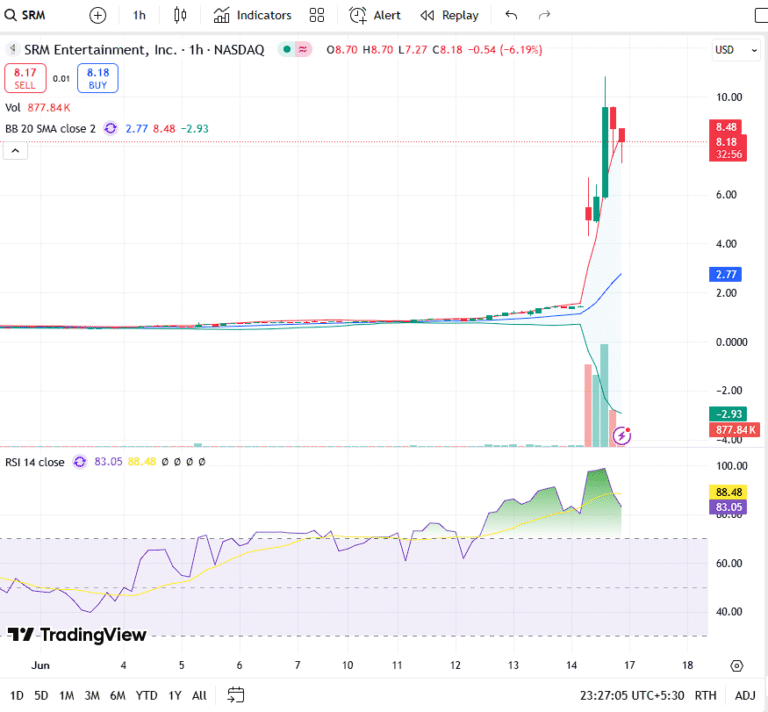The width and height of the screenshot is (768, 712).
Task: Switch range to 1Y
Action: pos(175,695)
